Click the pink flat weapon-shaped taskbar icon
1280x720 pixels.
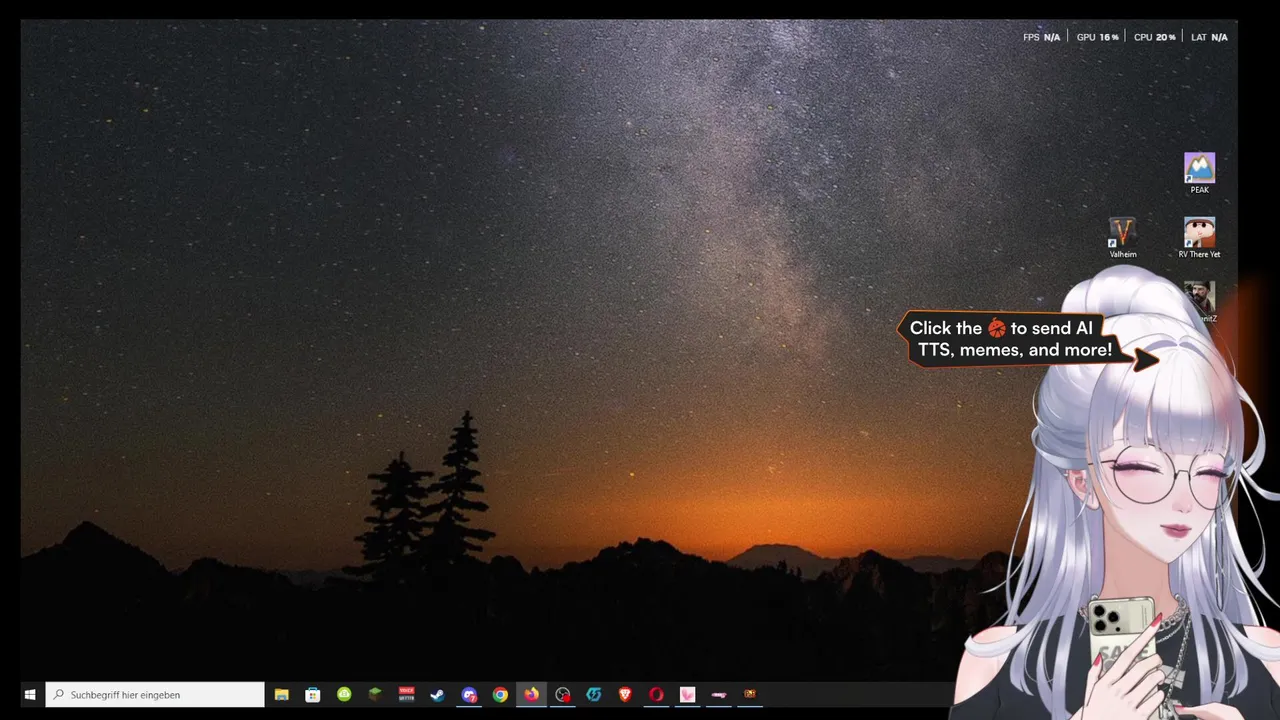point(718,694)
